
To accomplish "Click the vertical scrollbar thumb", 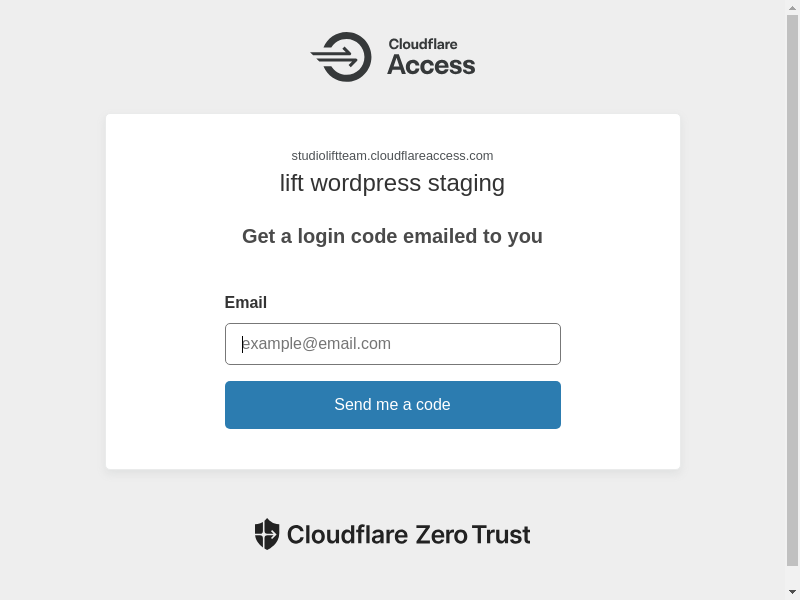I will [x=792, y=290].
